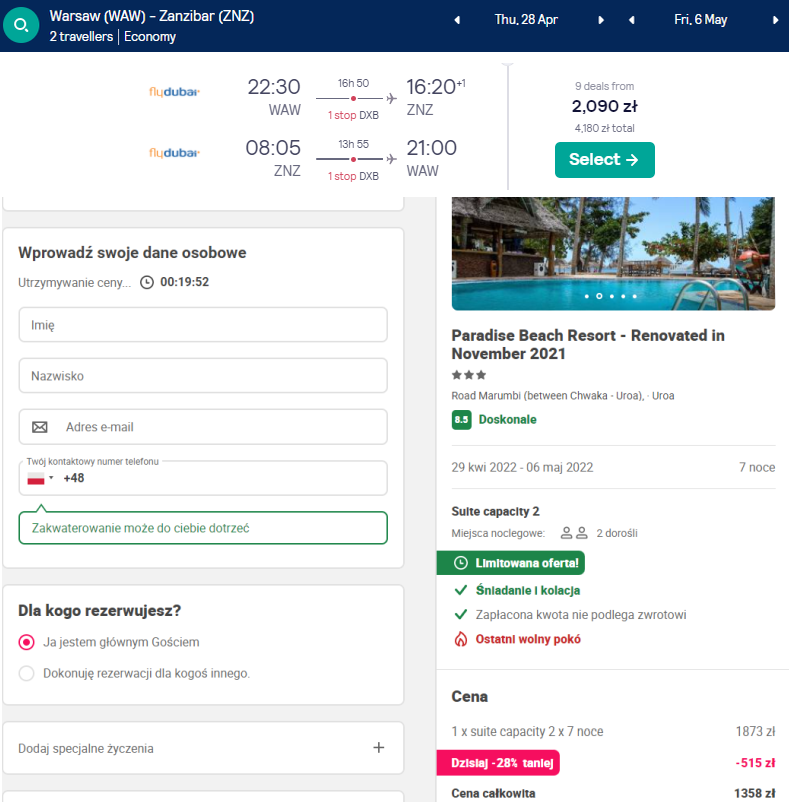The image size is (789, 802).
Task: Select 'Ja jestem głównym Gościem' radio button
Action: pyautogui.click(x=27, y=642)
